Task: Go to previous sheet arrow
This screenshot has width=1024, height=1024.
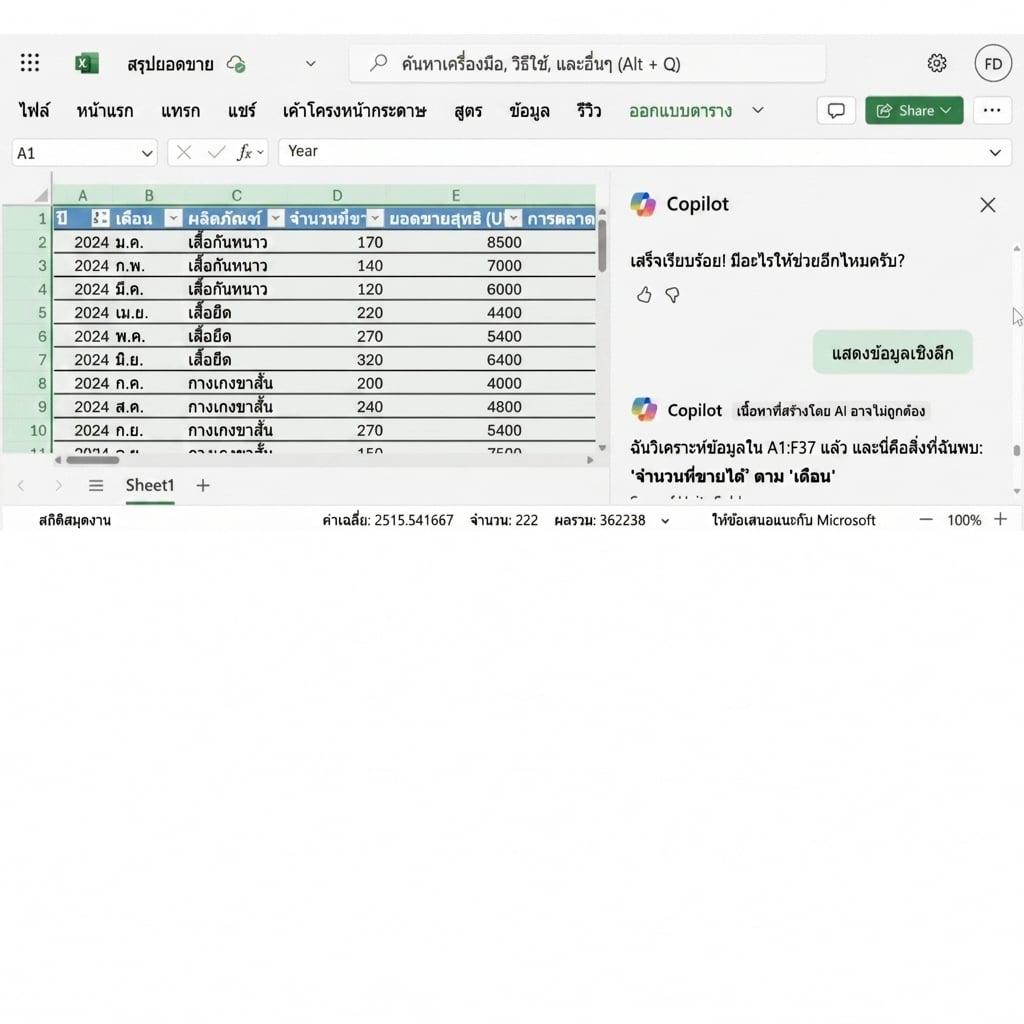Action: [21, 485]
